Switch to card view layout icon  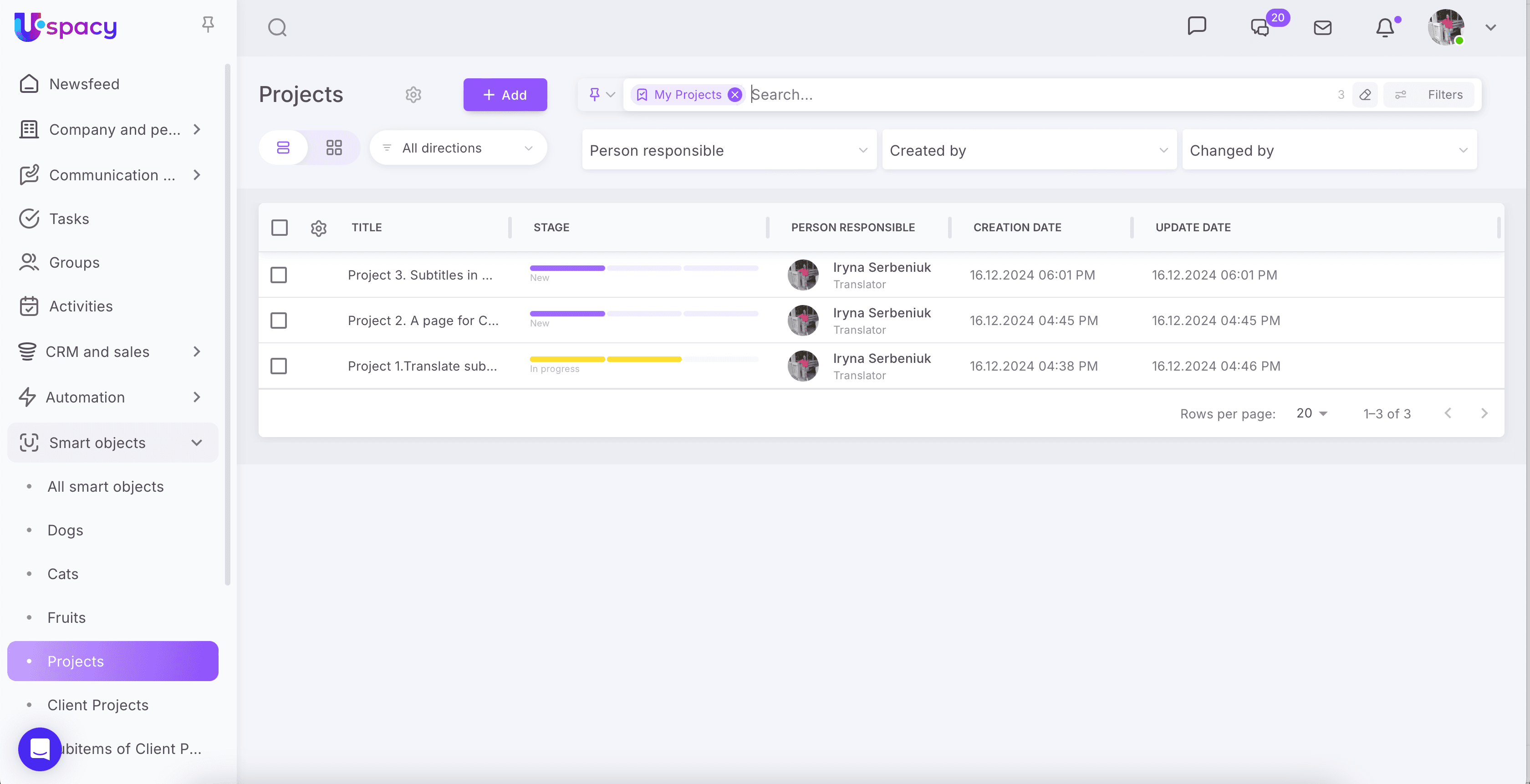point(334,148)
